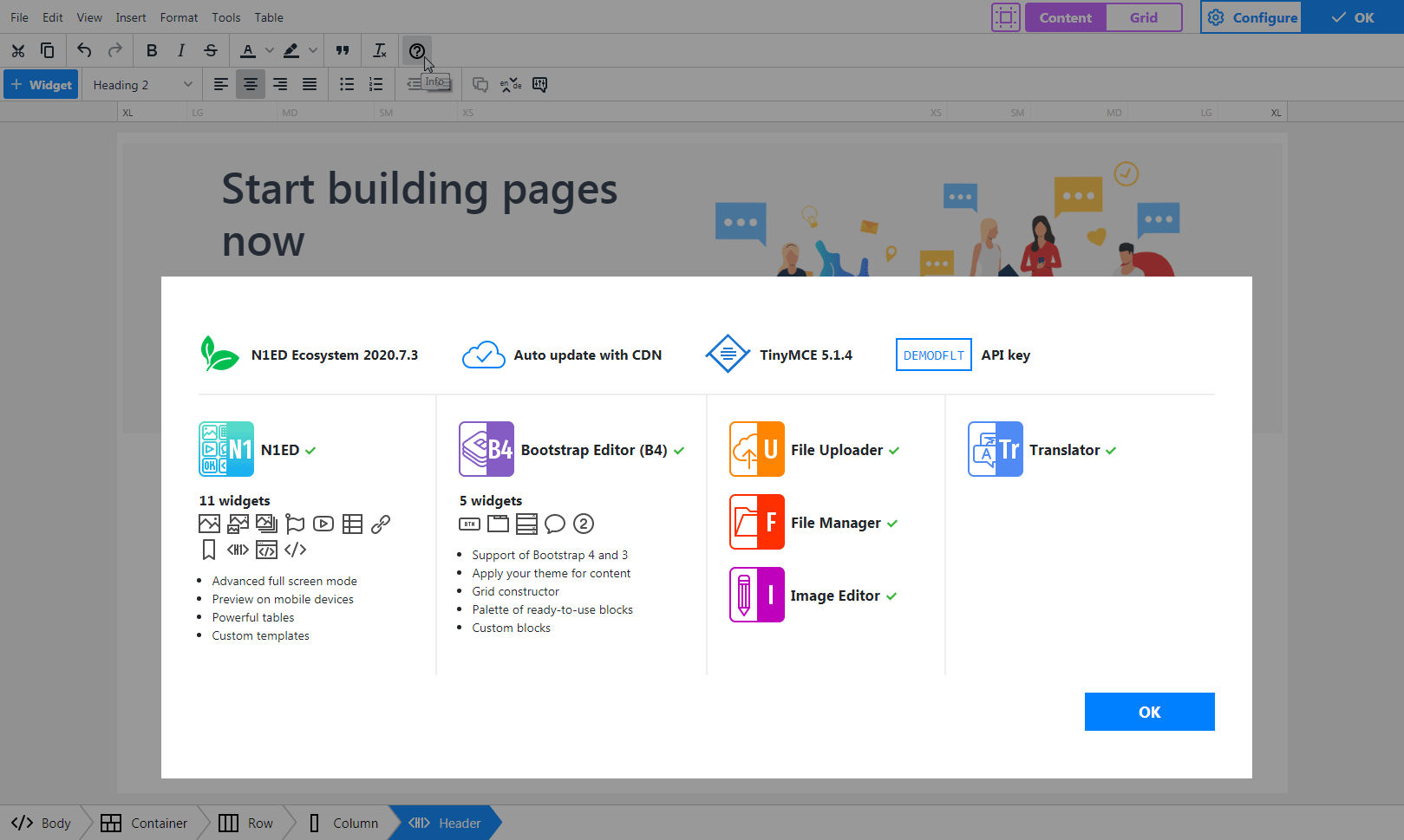Click the Image Editor I icon
The width and height of the screenshot is (1404, 840).
coord(757,595)
